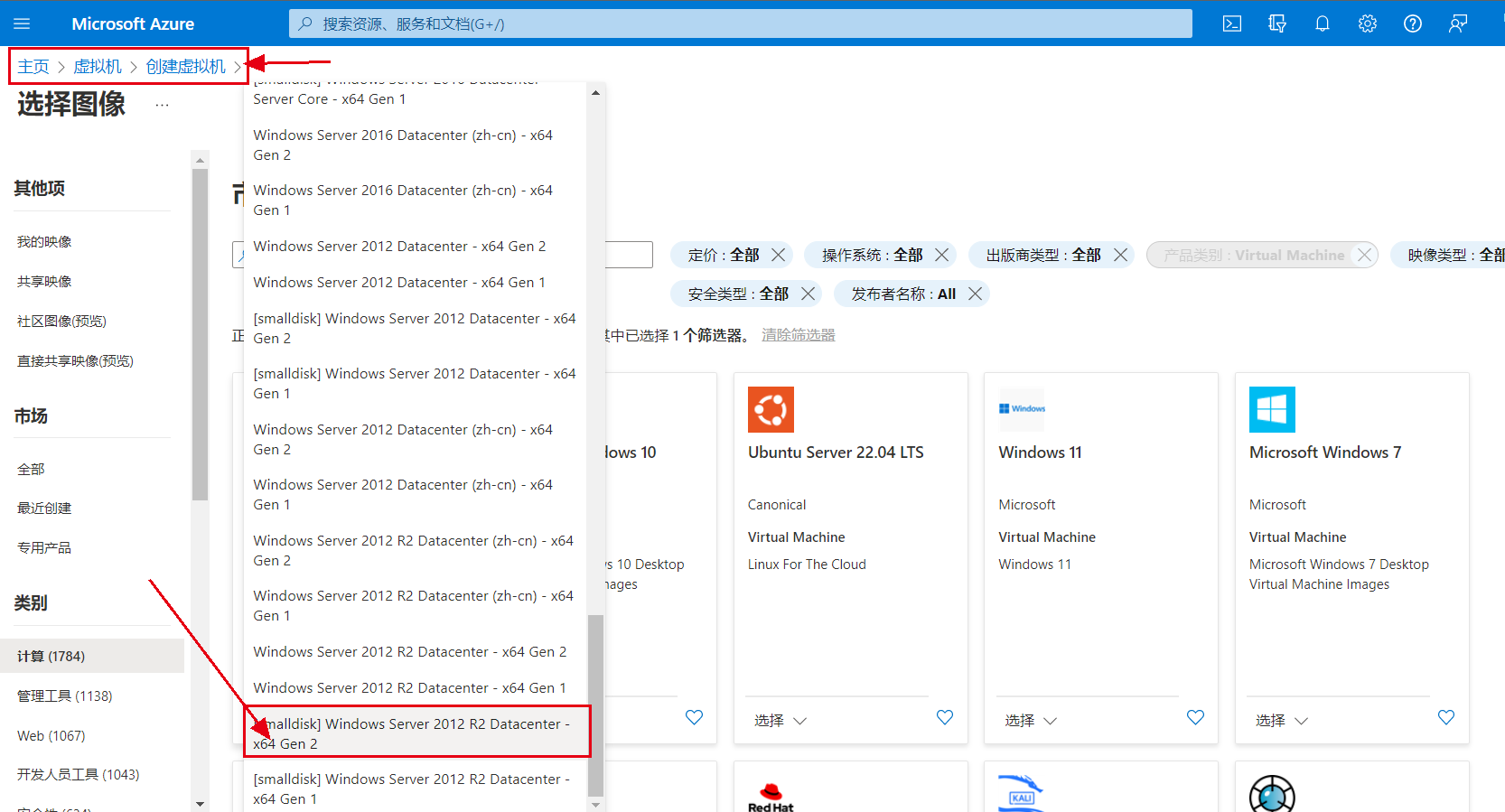The image size is (1505, 812).
Task: Open 直接共享映像(预览) in the sidebar
Action: coord(75,360)
